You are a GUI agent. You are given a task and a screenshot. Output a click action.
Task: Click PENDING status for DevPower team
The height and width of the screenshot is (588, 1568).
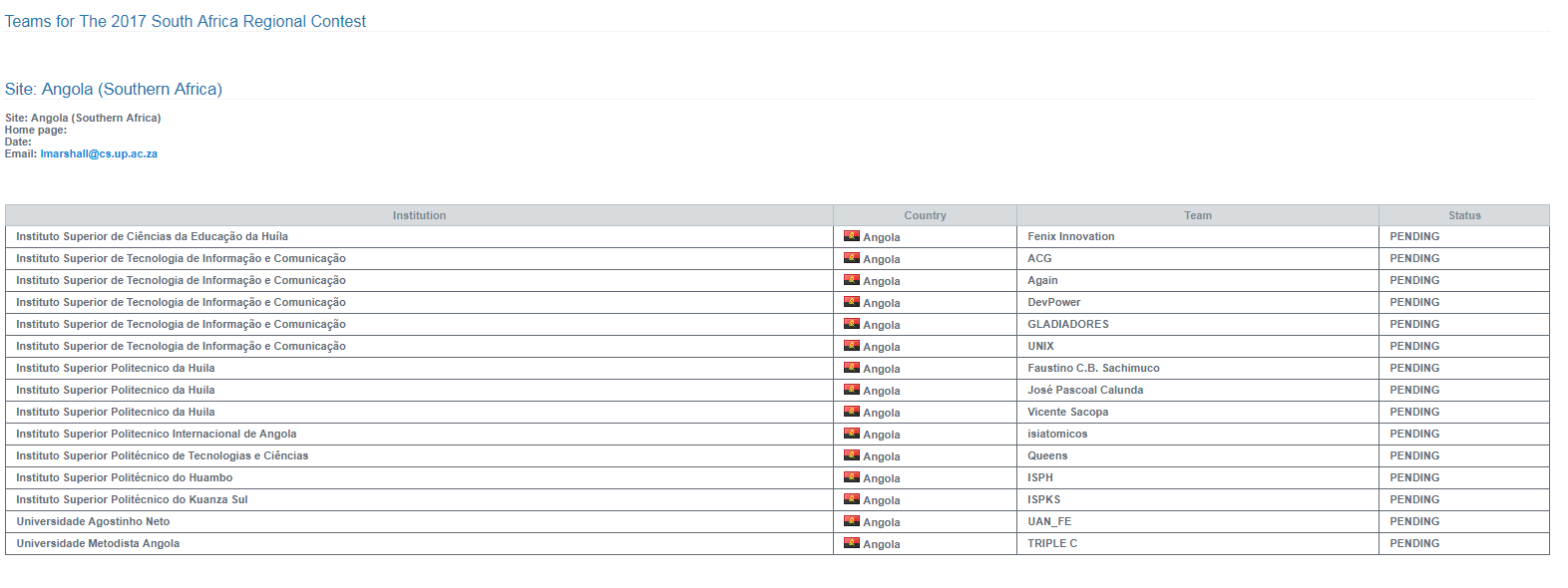tap(1414, 302)
